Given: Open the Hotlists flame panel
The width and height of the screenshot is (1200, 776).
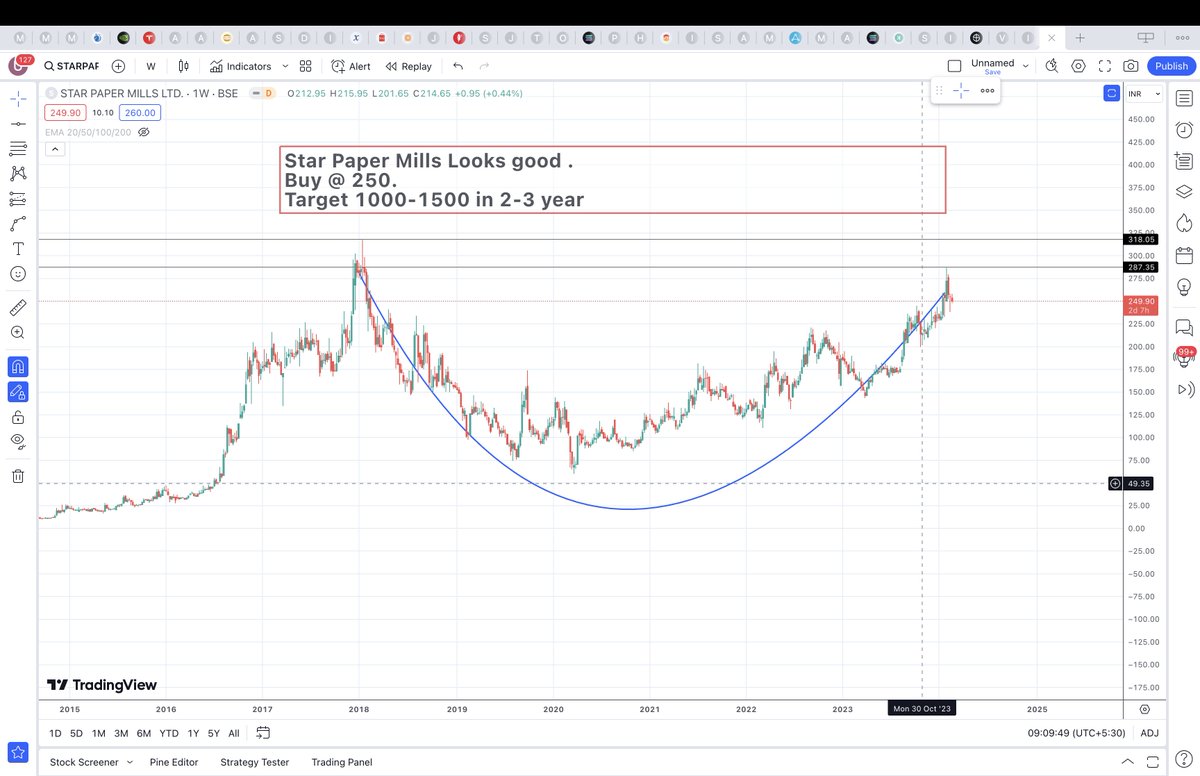Looking at the screenshot, I should (1184, 222).
